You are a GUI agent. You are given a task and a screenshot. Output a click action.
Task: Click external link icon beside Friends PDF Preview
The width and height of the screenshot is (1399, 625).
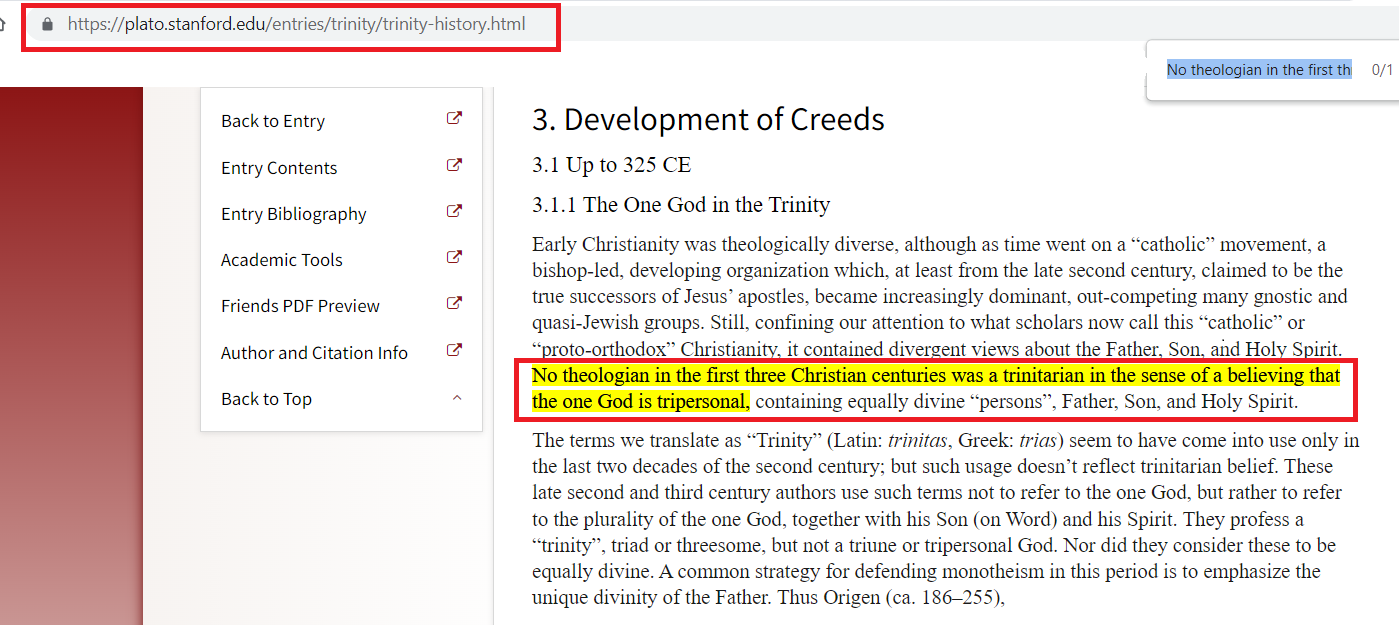(455, 303)
